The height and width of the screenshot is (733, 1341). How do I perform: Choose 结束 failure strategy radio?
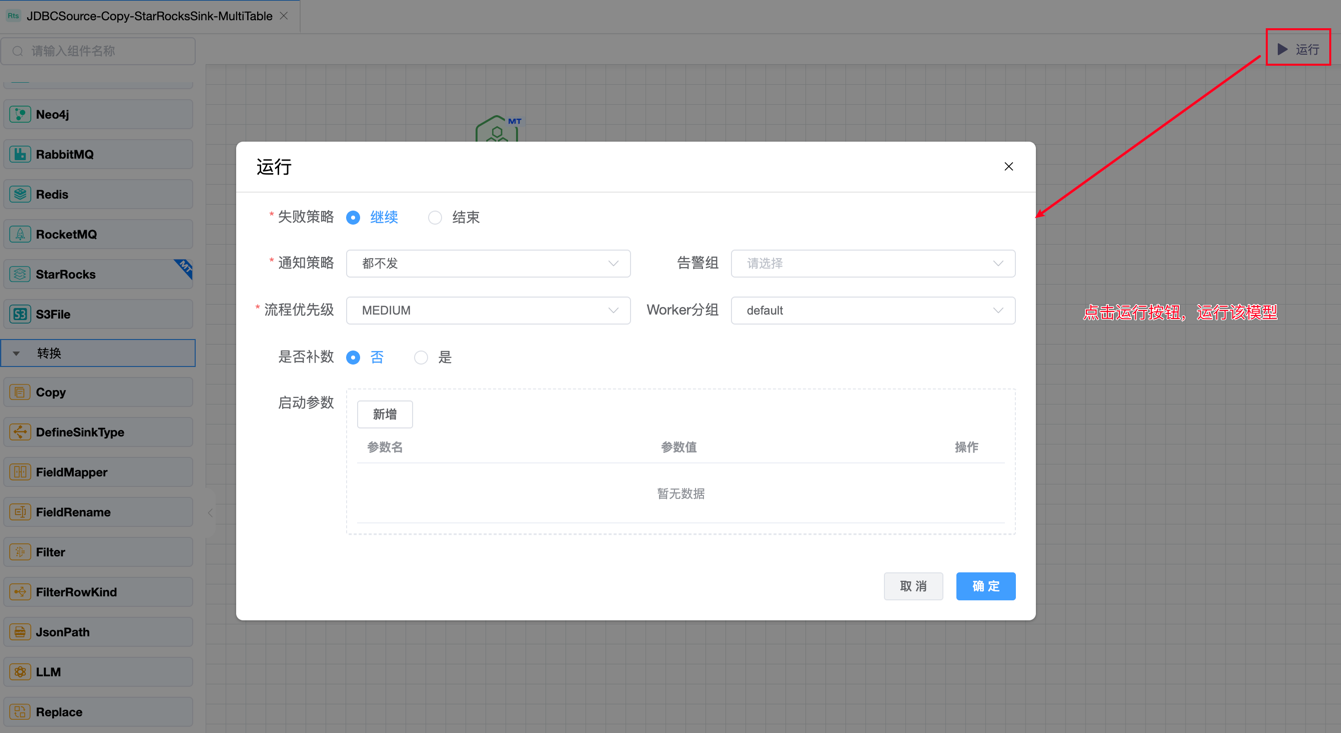pyautogui.click(x=435, y=218)
